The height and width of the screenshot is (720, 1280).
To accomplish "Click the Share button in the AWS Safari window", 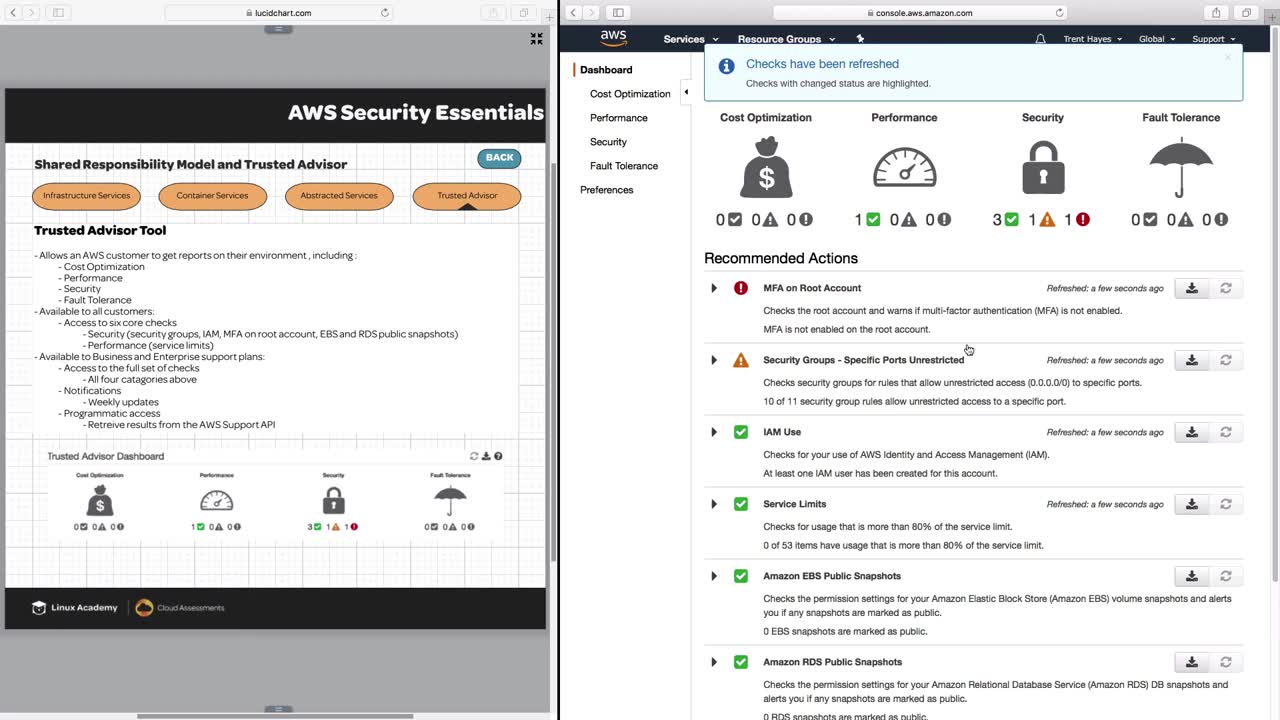I will pyautogui.click(x=1216, y=13).
